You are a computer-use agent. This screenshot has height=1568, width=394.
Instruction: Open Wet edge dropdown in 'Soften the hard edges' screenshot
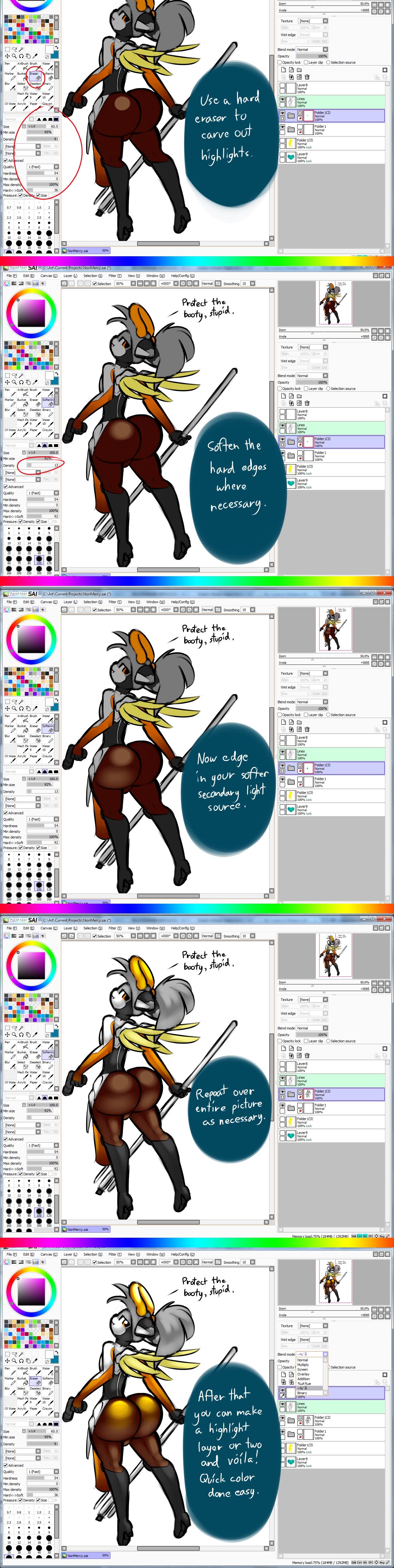(x=313, y=361)
